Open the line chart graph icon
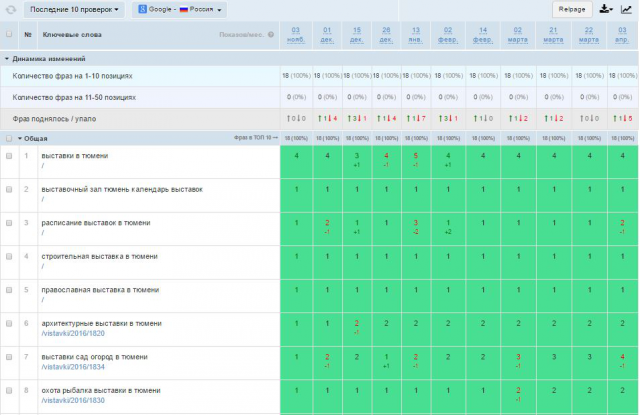 click(x=626, y=9)
